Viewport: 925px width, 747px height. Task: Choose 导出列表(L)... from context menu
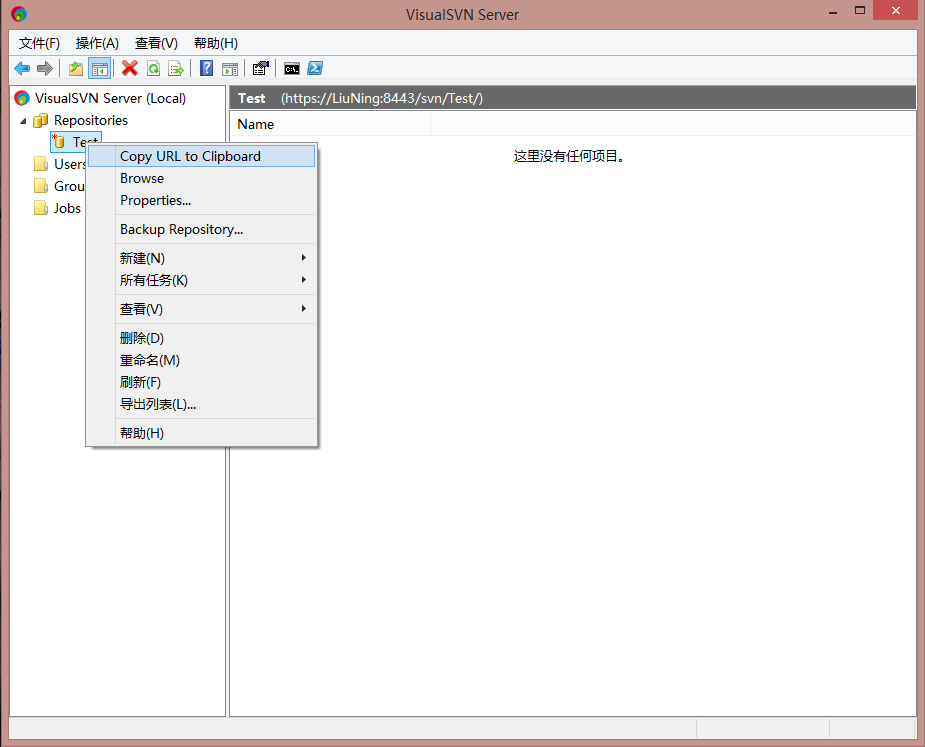202,404
